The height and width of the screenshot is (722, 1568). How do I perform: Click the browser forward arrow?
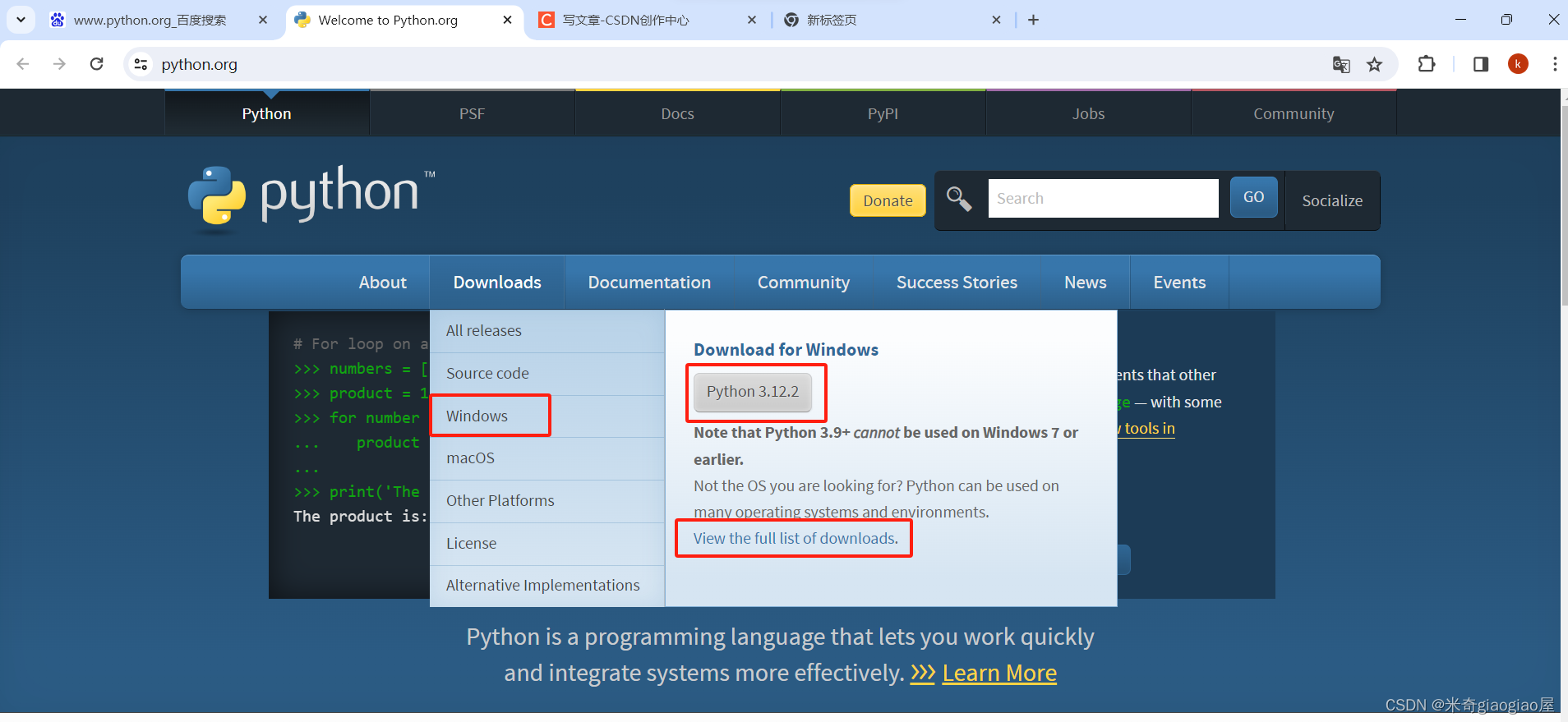(59, 64)
